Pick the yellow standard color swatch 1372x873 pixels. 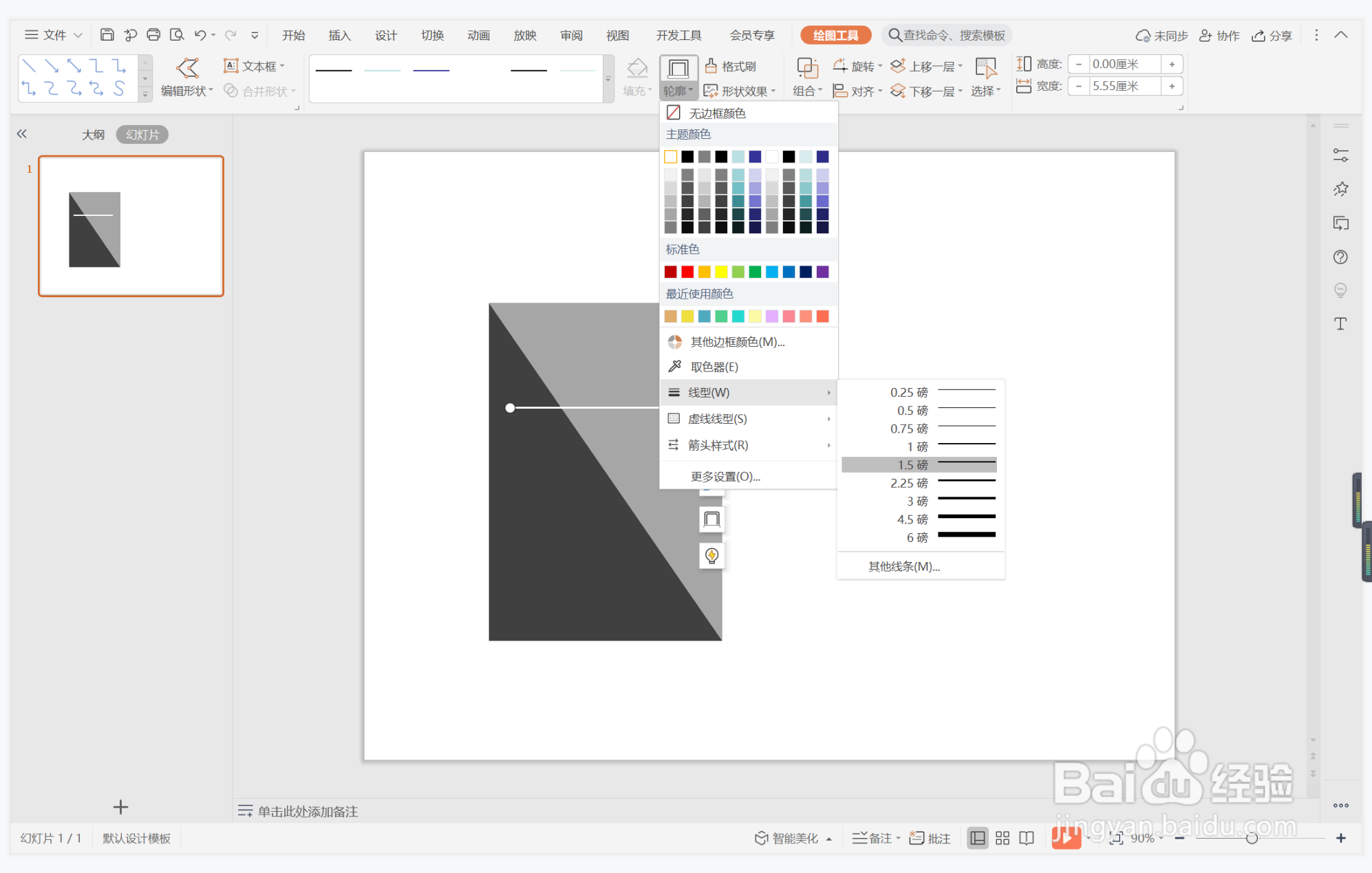720,272
